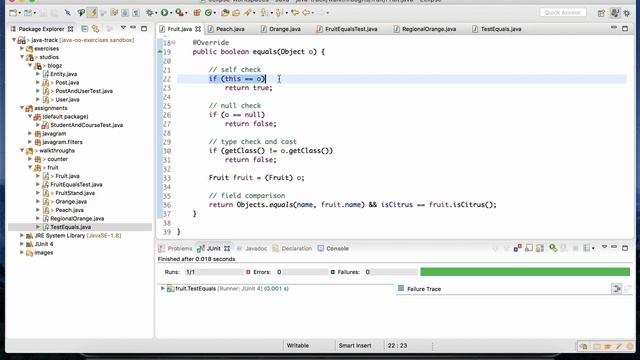The image size is (640, 360).
Task: Click Smart Insert in status bar
Action: pyautogui.click(x=355, y=345)
